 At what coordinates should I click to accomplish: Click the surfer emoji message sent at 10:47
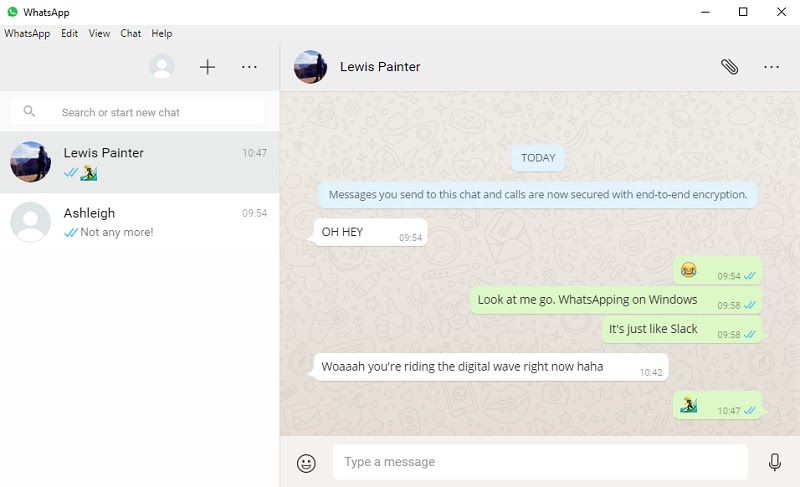click(717, 405)
